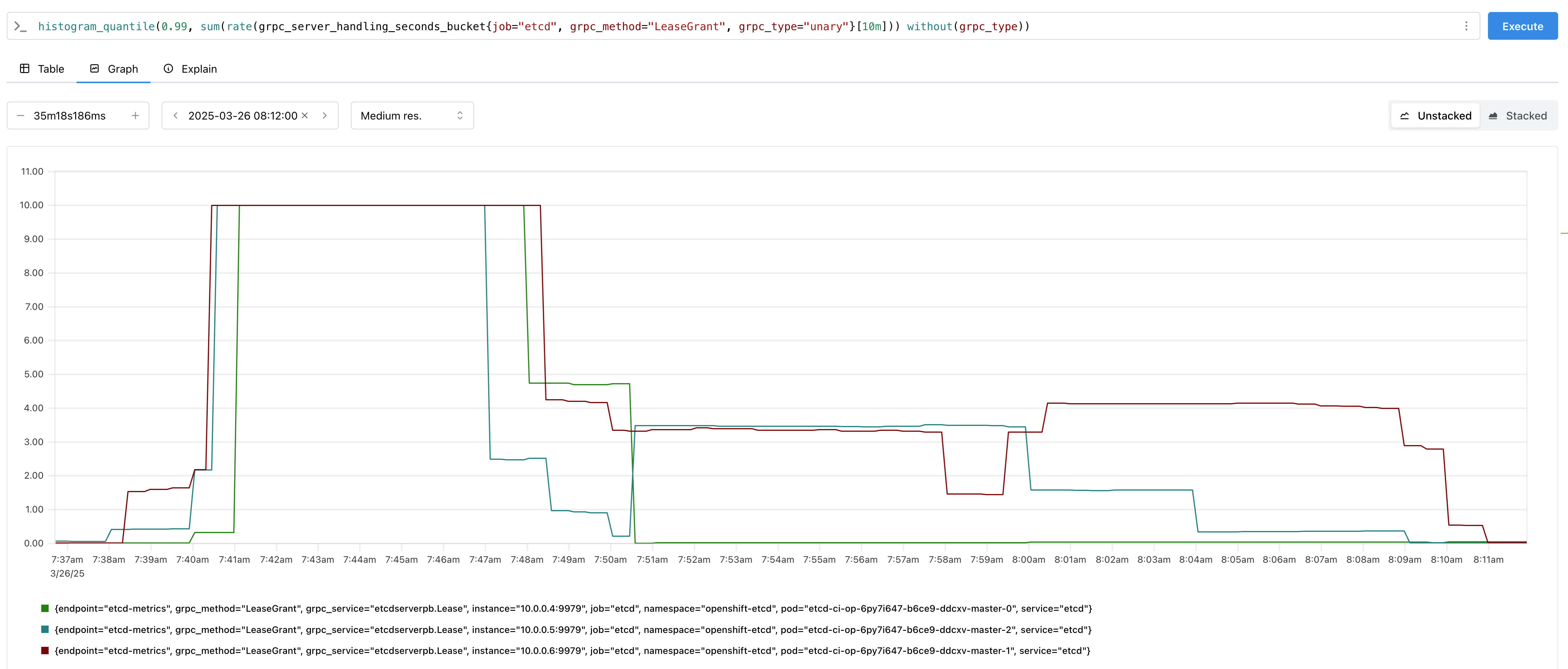Click into the PromQL expression field
Screen dimensions: 1568x669
(730, 26)
